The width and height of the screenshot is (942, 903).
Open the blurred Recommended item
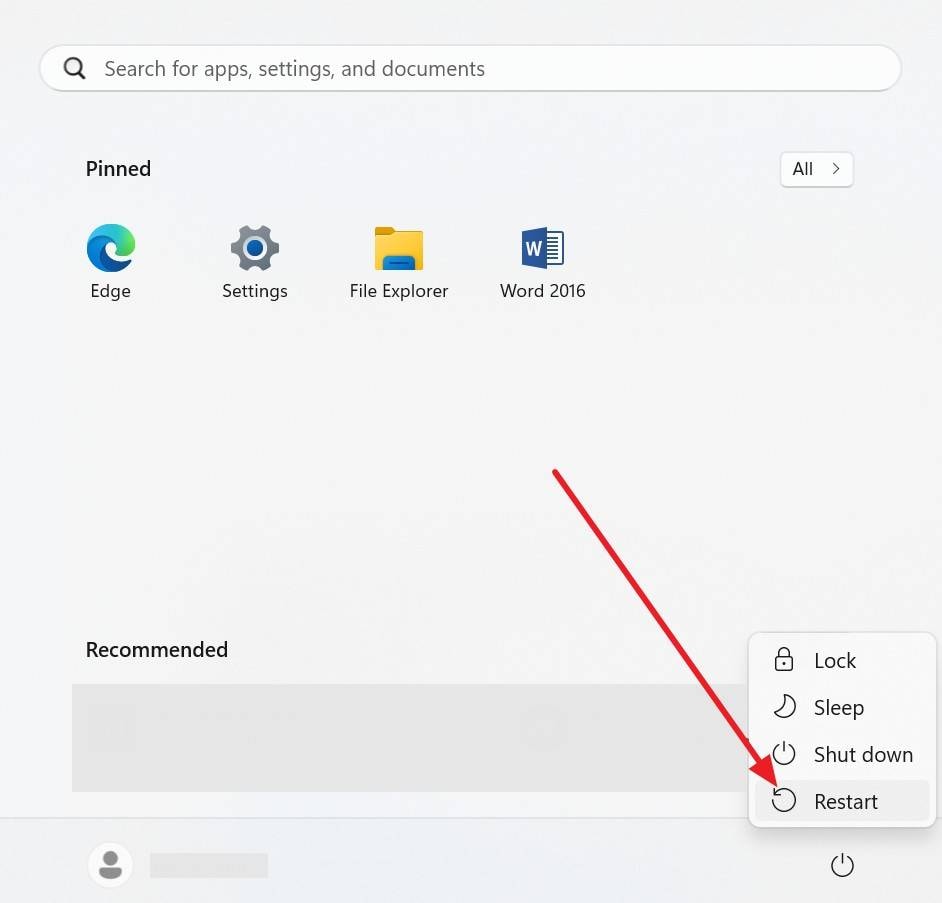[409, 738]
